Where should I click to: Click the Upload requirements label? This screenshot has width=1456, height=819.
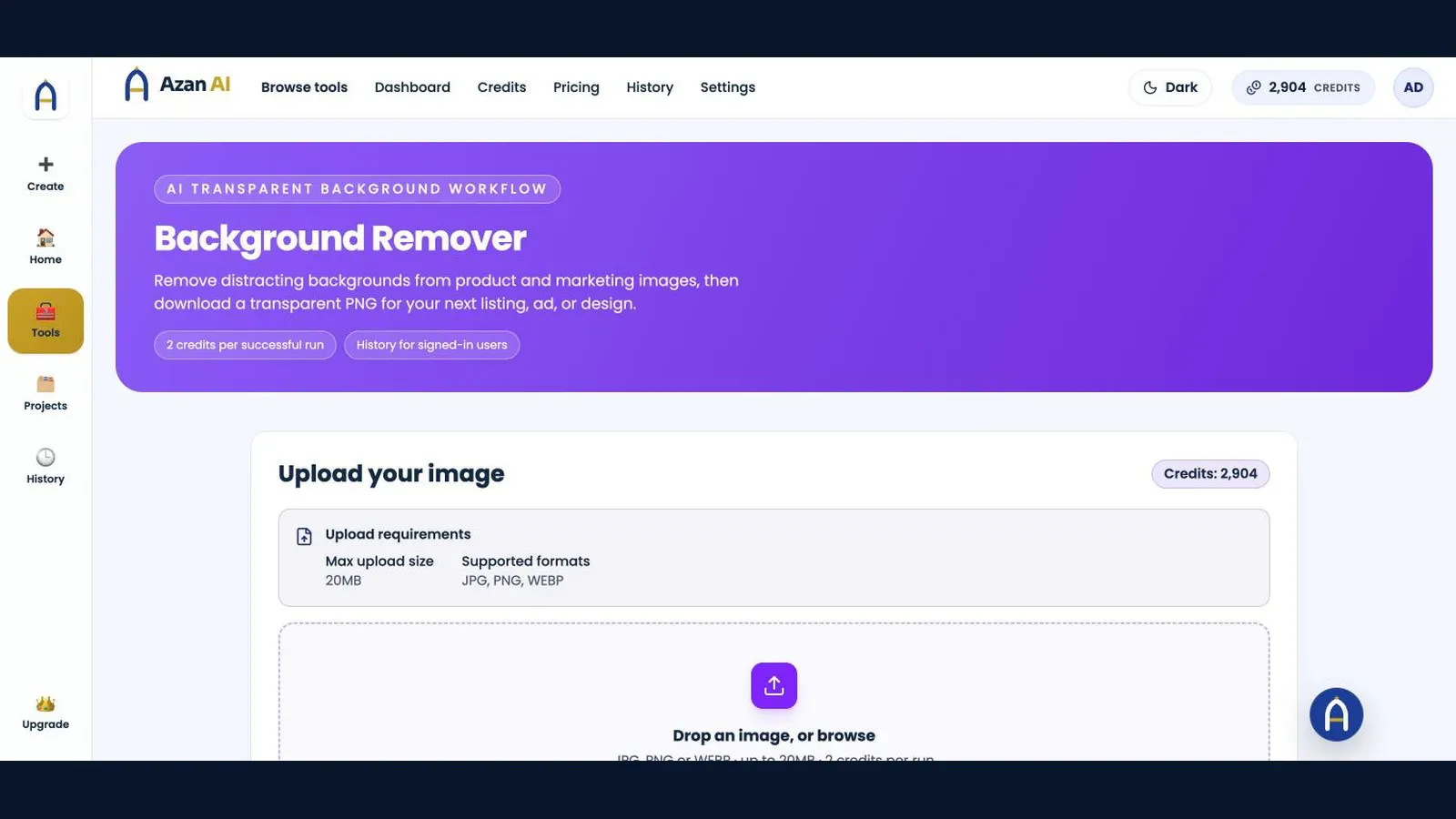[x=398, y=534]
